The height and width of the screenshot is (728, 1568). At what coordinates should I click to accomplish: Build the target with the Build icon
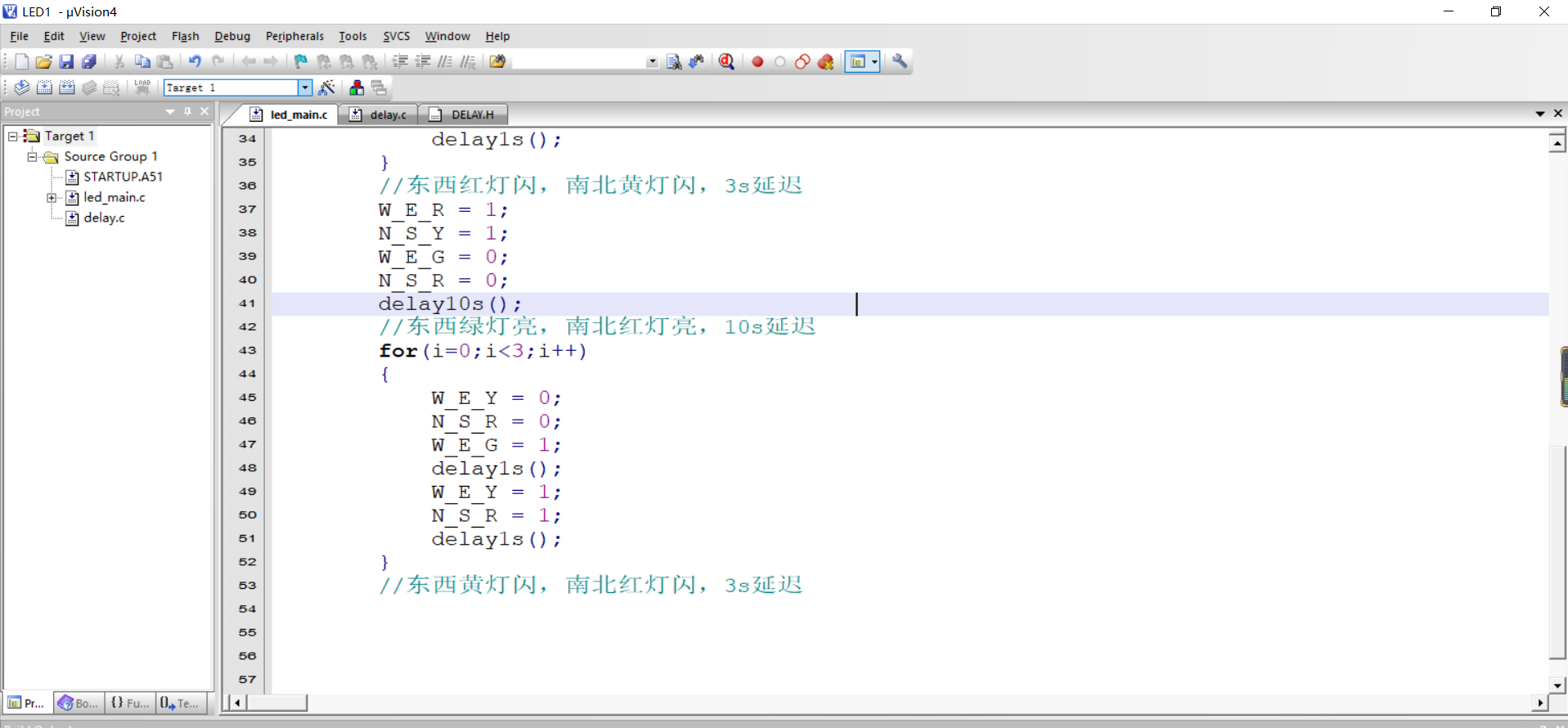tap(44, 88)
